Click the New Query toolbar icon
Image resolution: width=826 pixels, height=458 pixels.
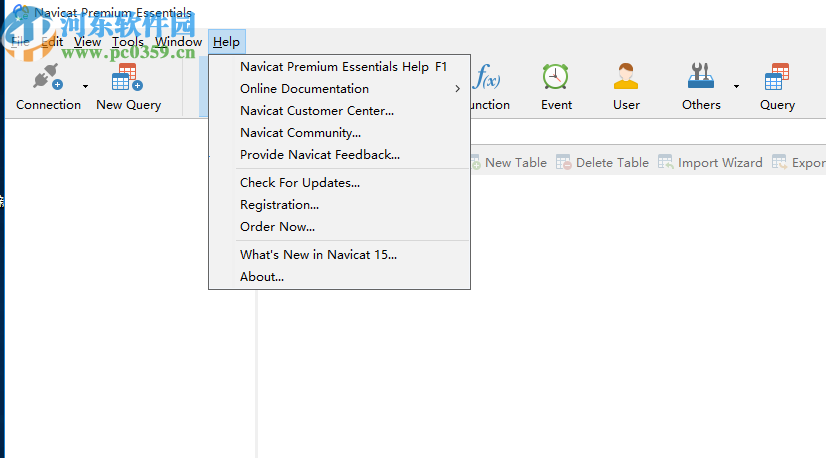127,77
